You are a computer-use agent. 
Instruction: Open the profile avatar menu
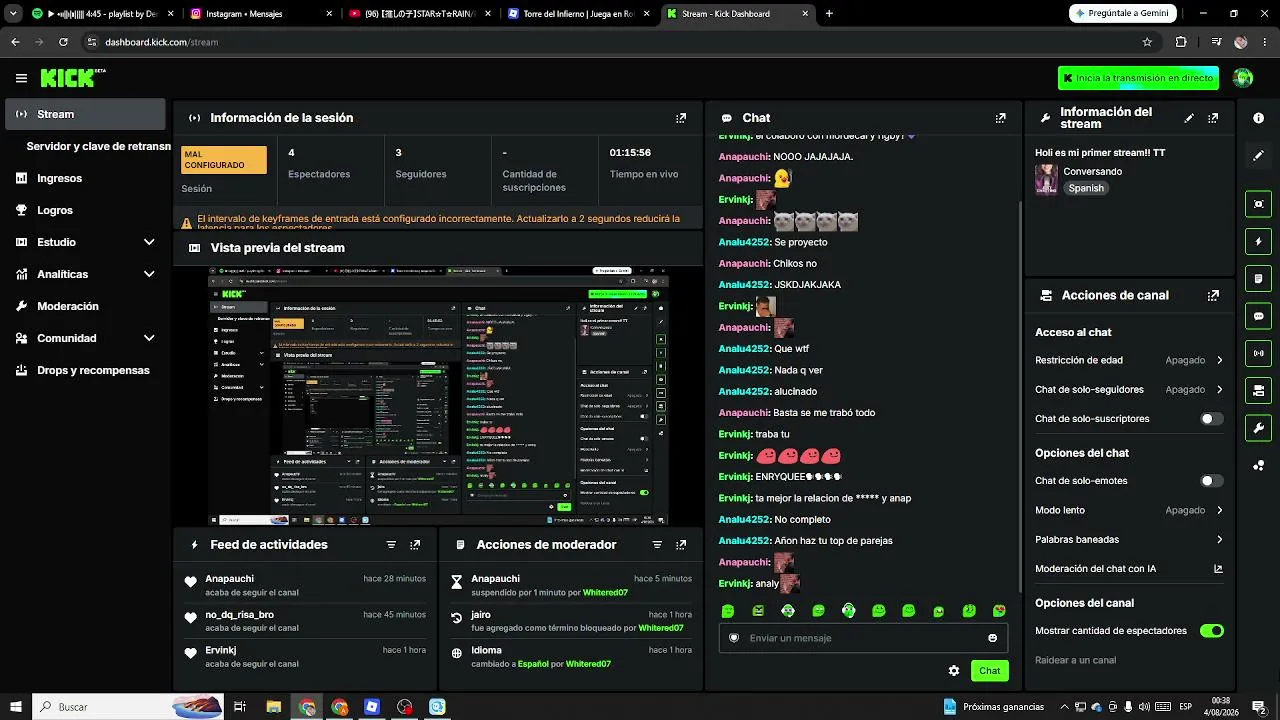coord(1243,78)
